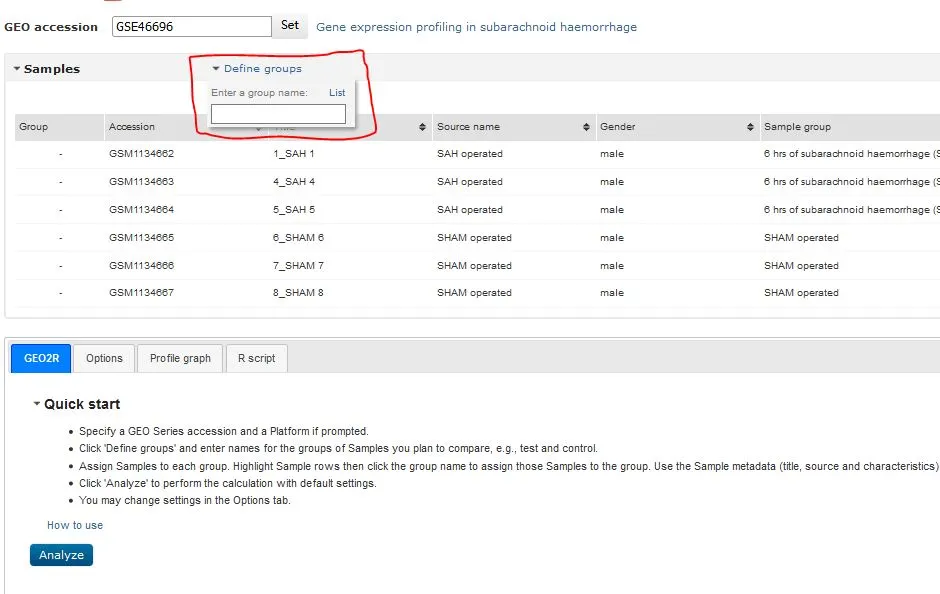Screen dimensions: 940x594
Task: Click the GEO accession input field
Action: pyautogui.click(x=191, y=27)
